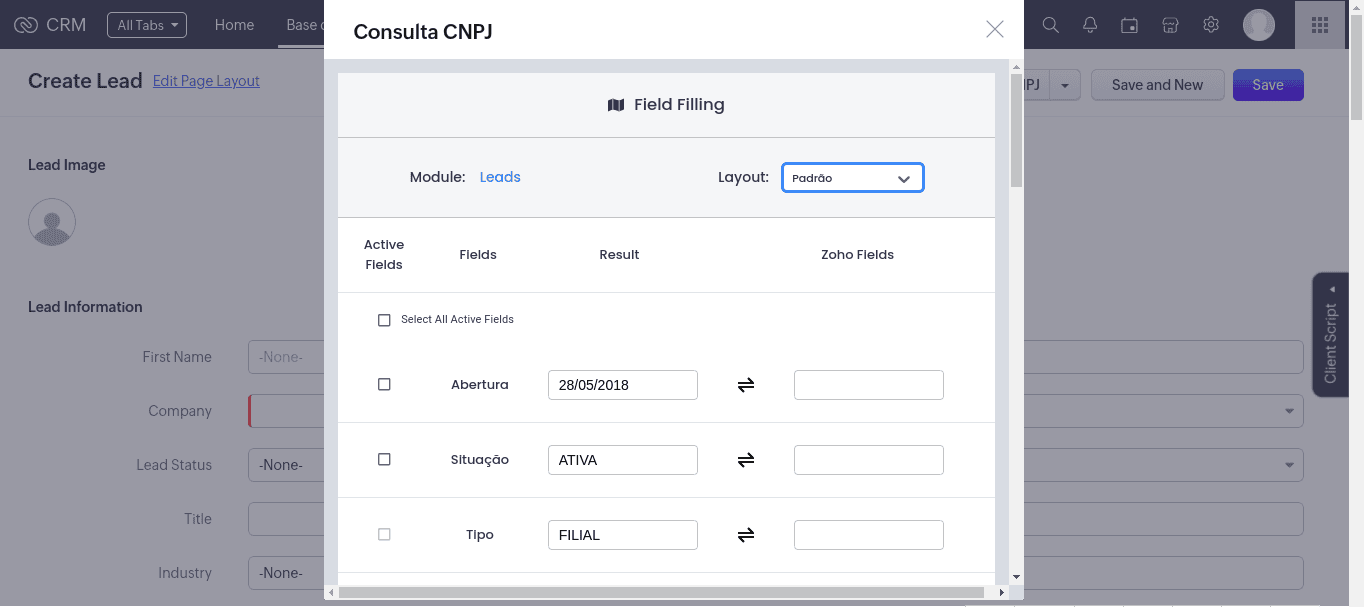Open the settings gear icon
The height and width of the screenshot is (607, 1364).
[x=1211, y=25]
